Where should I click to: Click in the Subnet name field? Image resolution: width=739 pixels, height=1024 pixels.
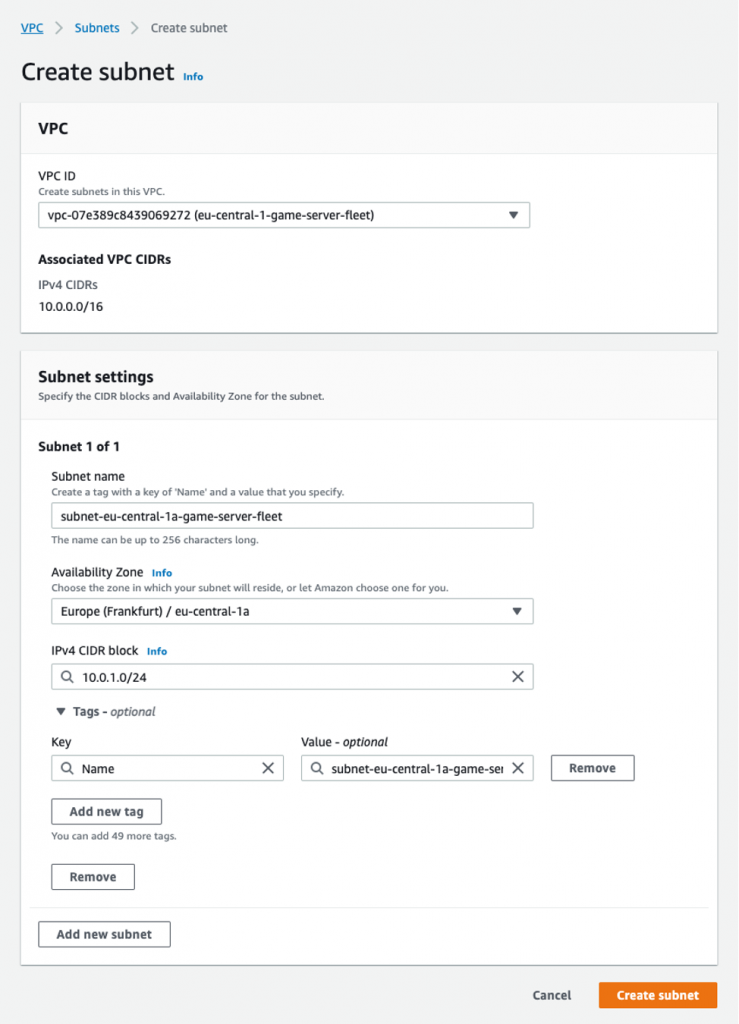292,516
